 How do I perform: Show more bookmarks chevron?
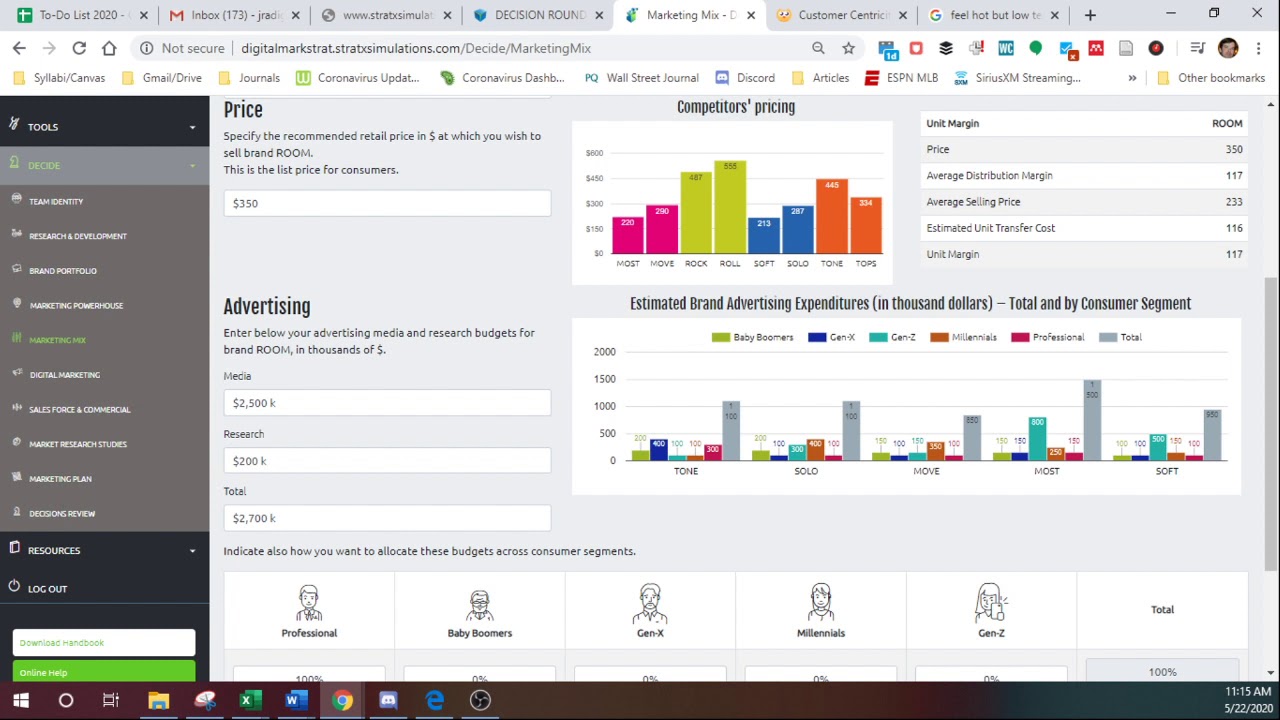click(x=1132, y=78)
